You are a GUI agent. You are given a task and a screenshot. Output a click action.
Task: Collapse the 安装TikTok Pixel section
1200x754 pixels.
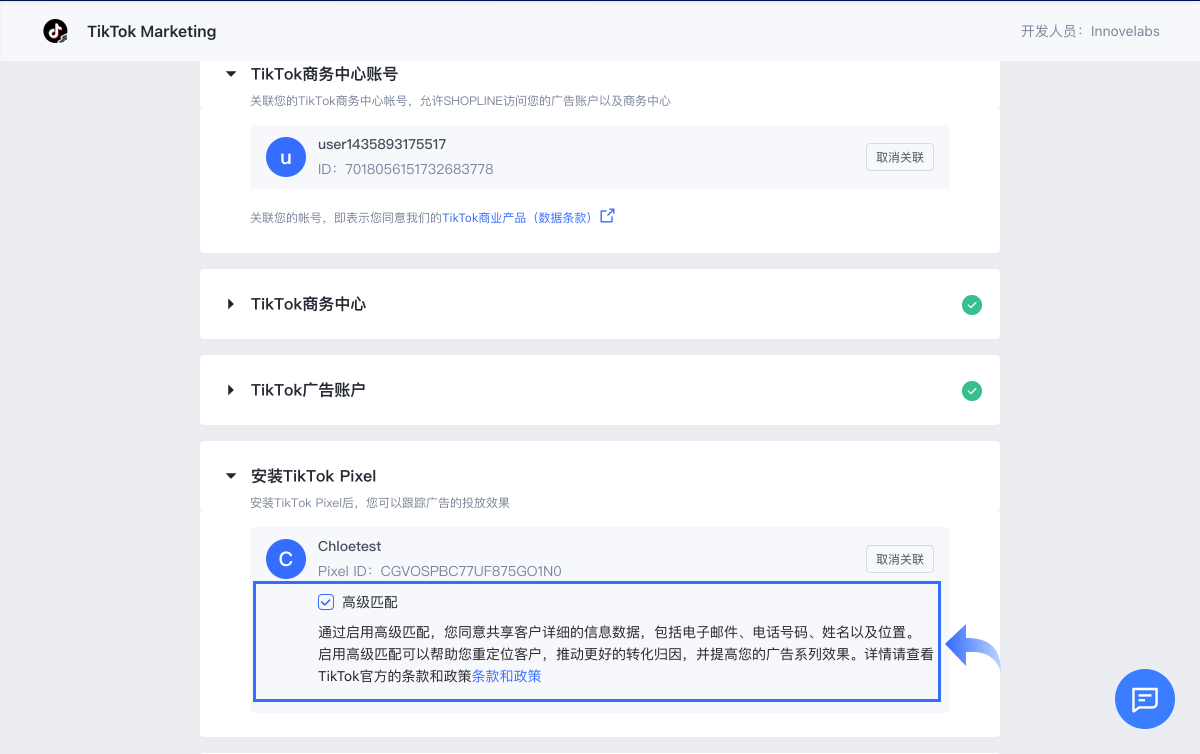[231, 476]
